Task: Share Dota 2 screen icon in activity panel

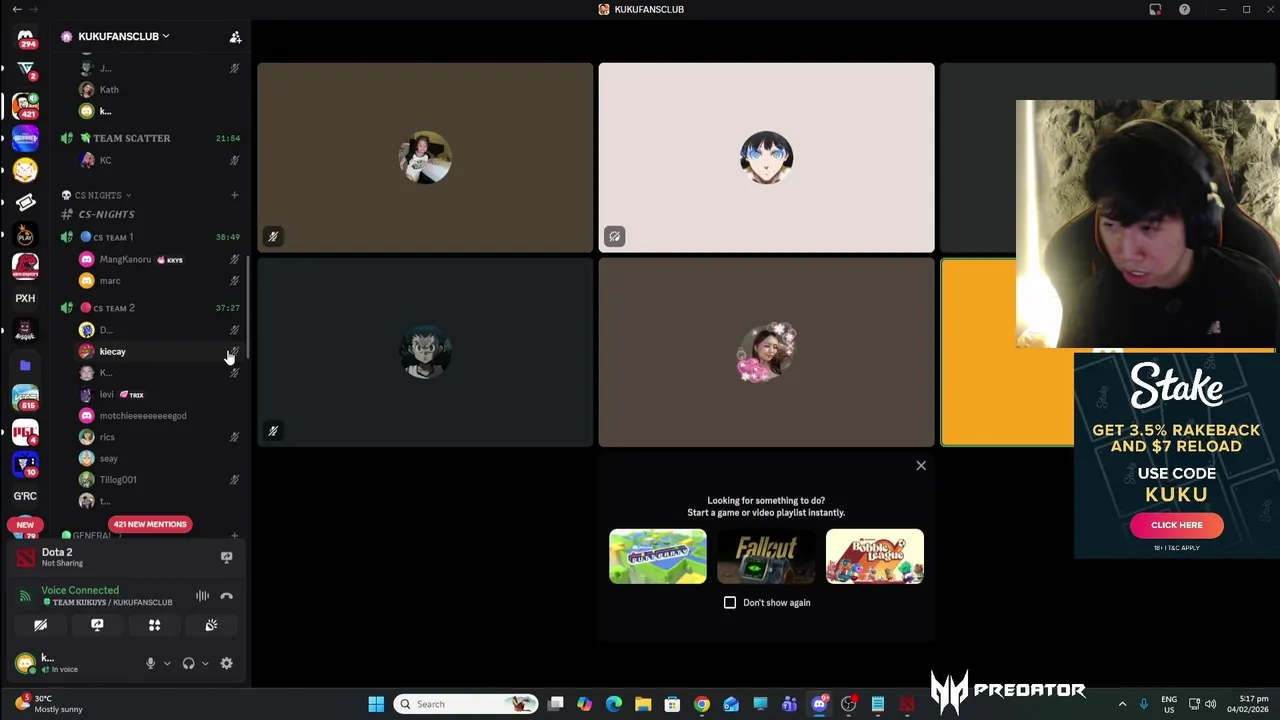Action: [226, 557]
